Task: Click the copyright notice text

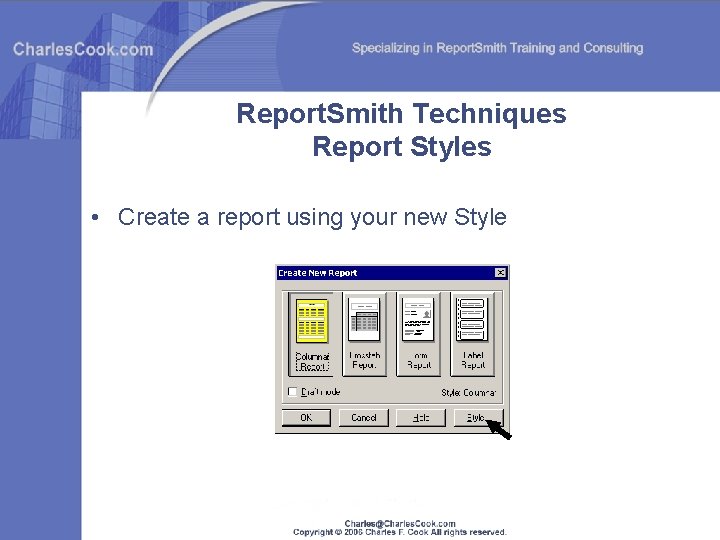Action: pyautogui.click(x=400, y=532)
